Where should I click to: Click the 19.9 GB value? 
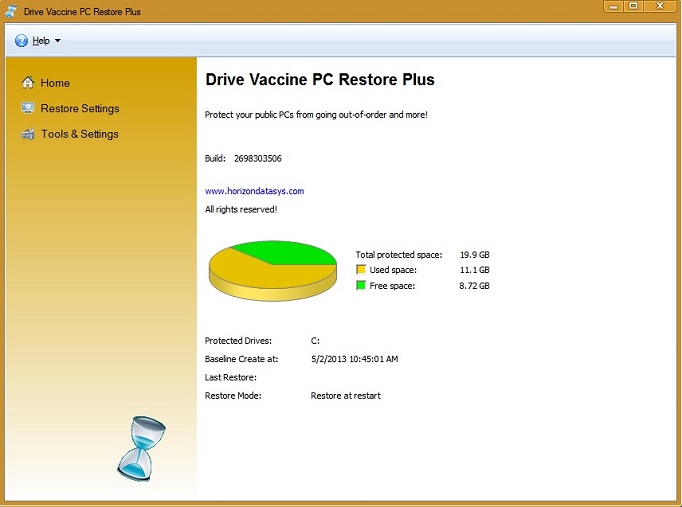[x=475, y=255]
